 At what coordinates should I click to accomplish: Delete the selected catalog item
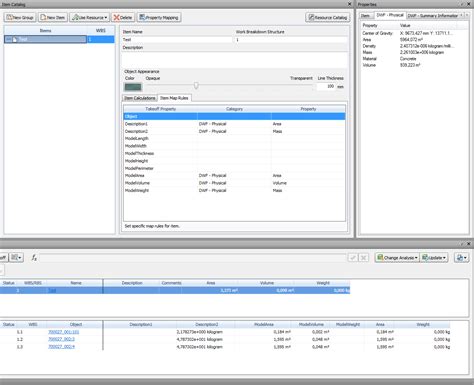[123, 17]
